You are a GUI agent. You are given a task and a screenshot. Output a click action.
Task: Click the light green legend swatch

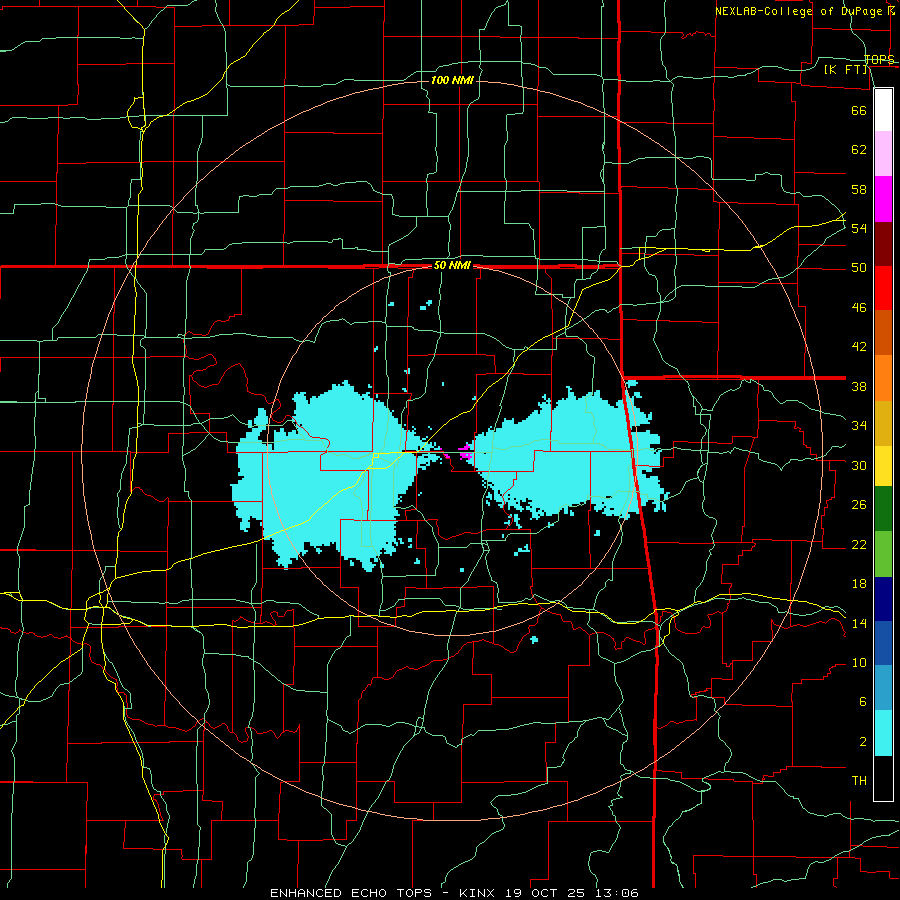[883, 554]
